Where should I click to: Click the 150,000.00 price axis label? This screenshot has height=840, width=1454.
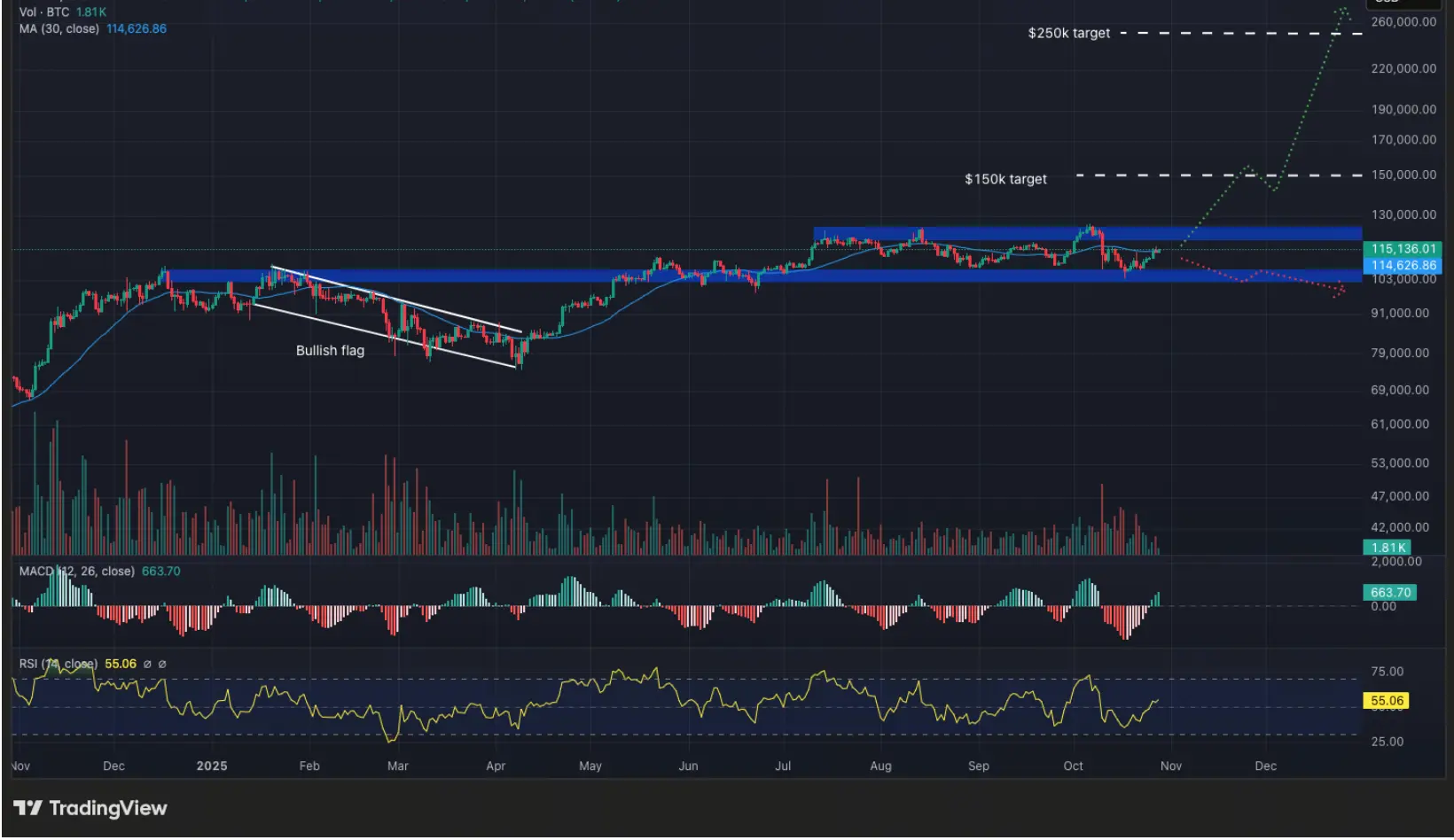pos(1403,175)
